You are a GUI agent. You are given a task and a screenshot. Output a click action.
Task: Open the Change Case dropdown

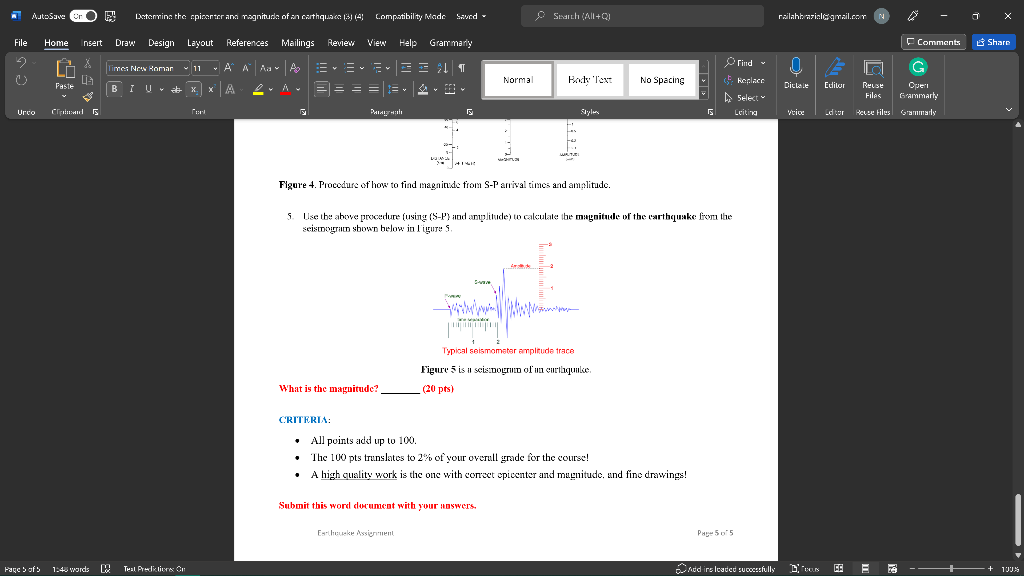pos(269,68)
